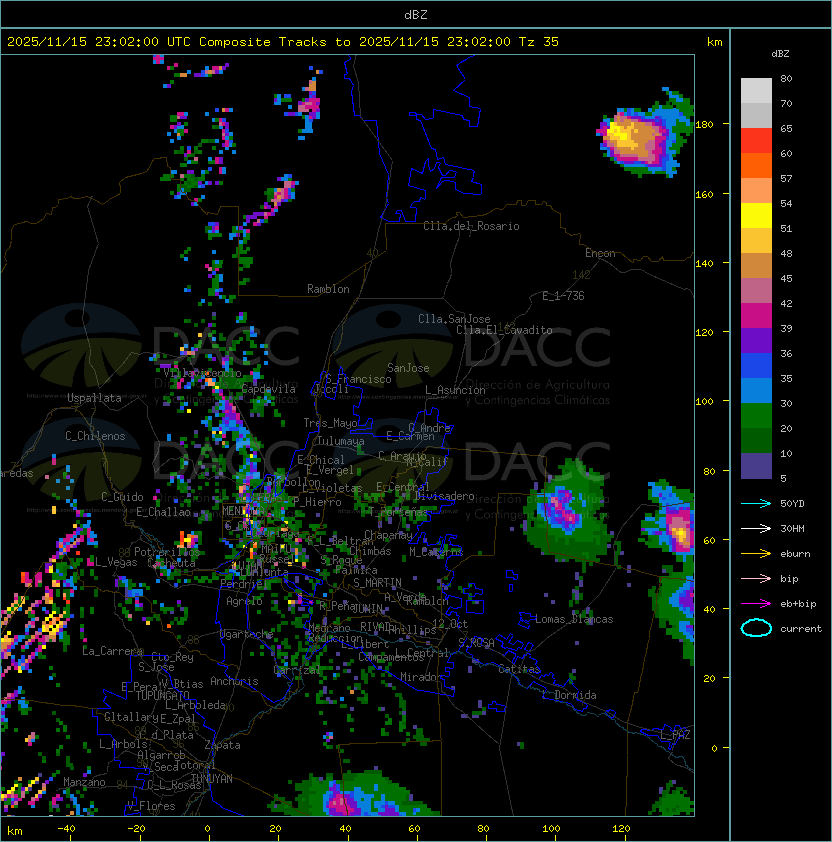Click the 50YD cyan arrow legend icon
This screenshot has width=832, height=842.
[756, 503]
